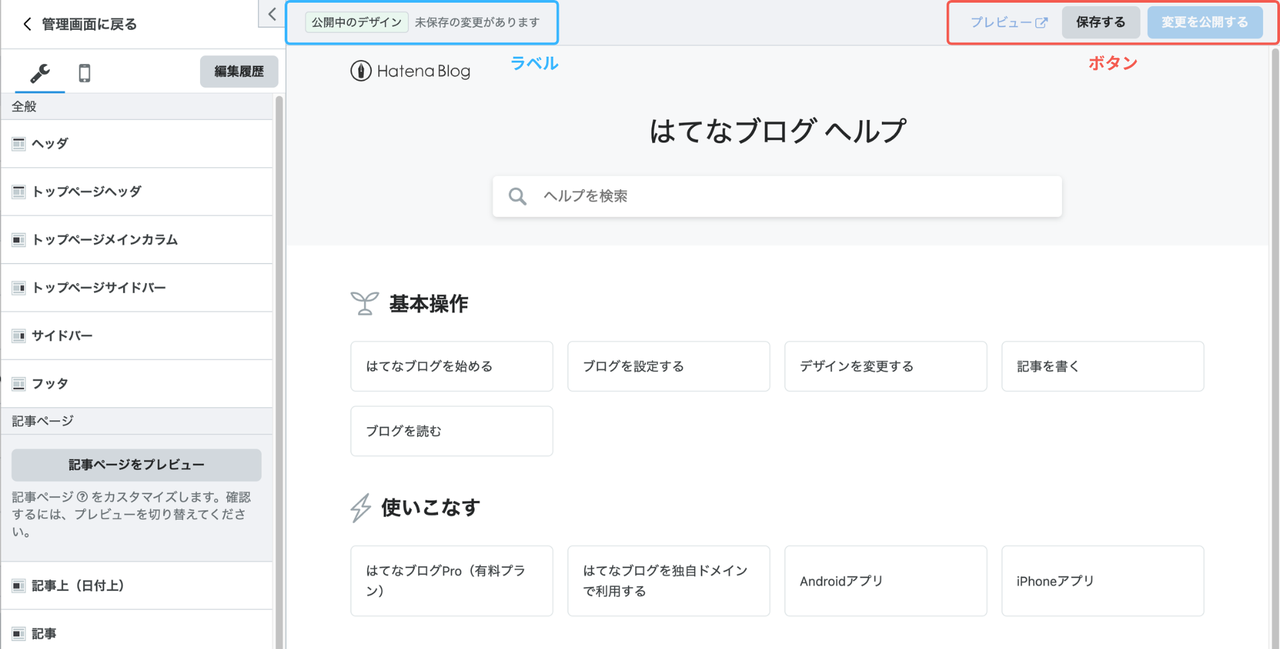The width and height of the screenshot is (1280, 649).
Task: Click the icon beside トップページサイドバー
Action: tap(18, 288)
